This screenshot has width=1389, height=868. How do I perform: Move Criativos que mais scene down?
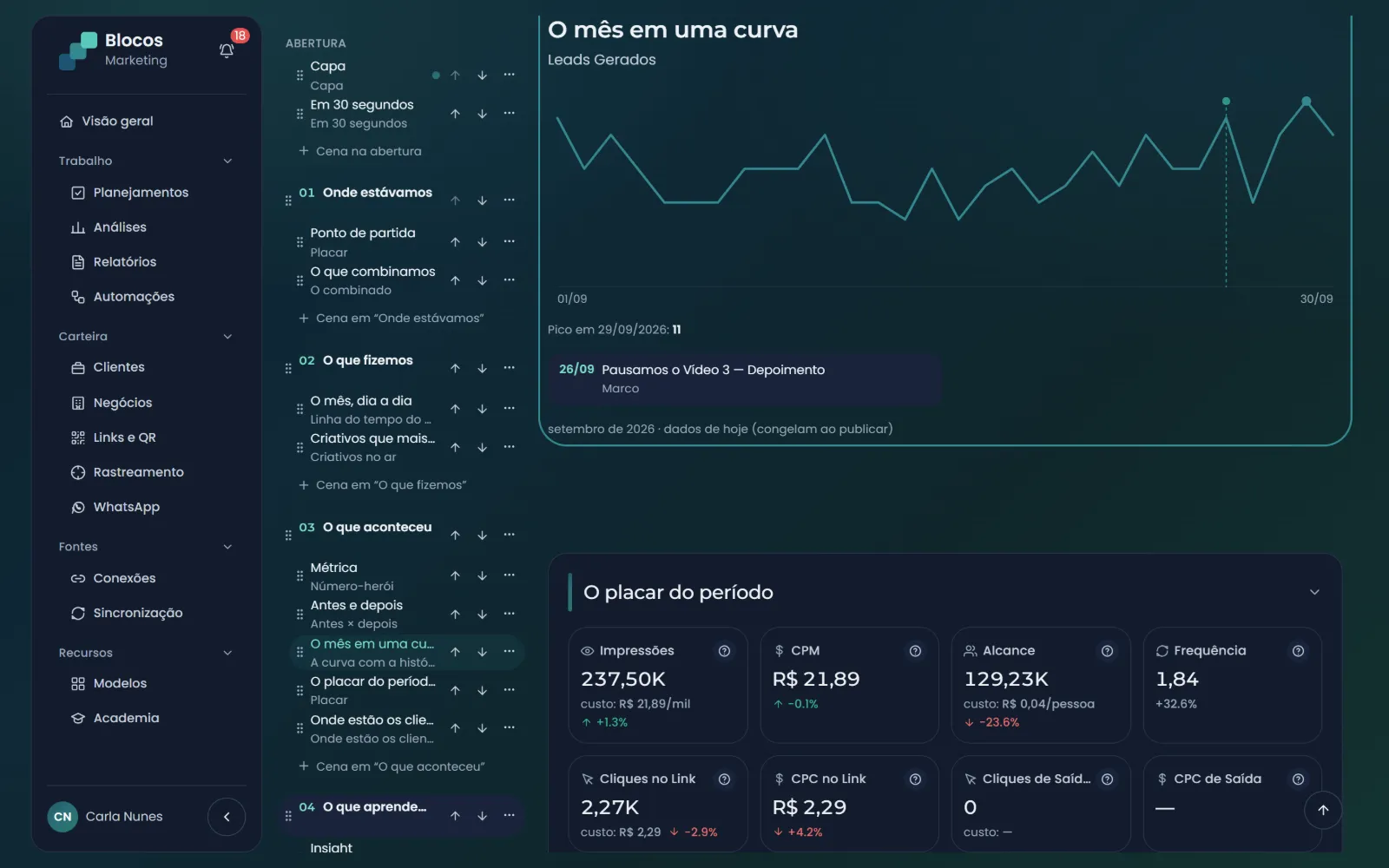(x=482, y=447)
